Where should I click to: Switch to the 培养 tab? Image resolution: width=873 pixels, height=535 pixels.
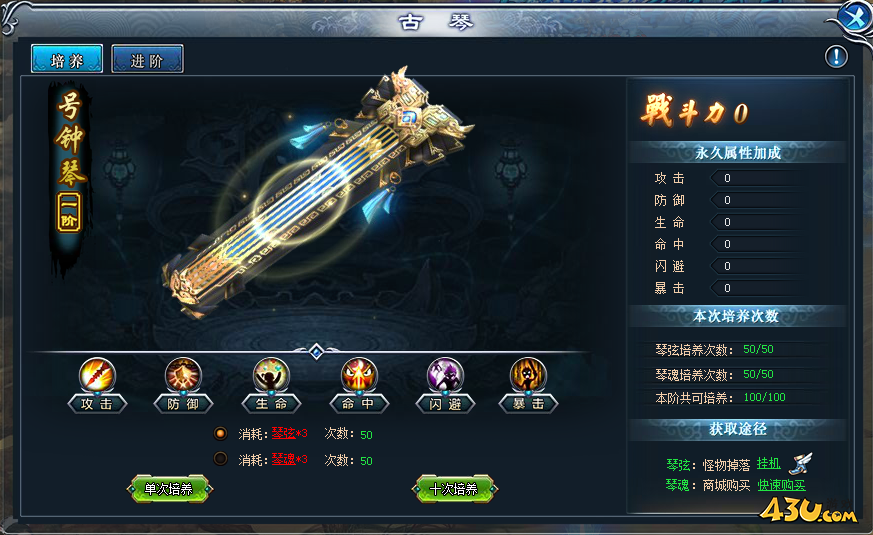point(67,59)
